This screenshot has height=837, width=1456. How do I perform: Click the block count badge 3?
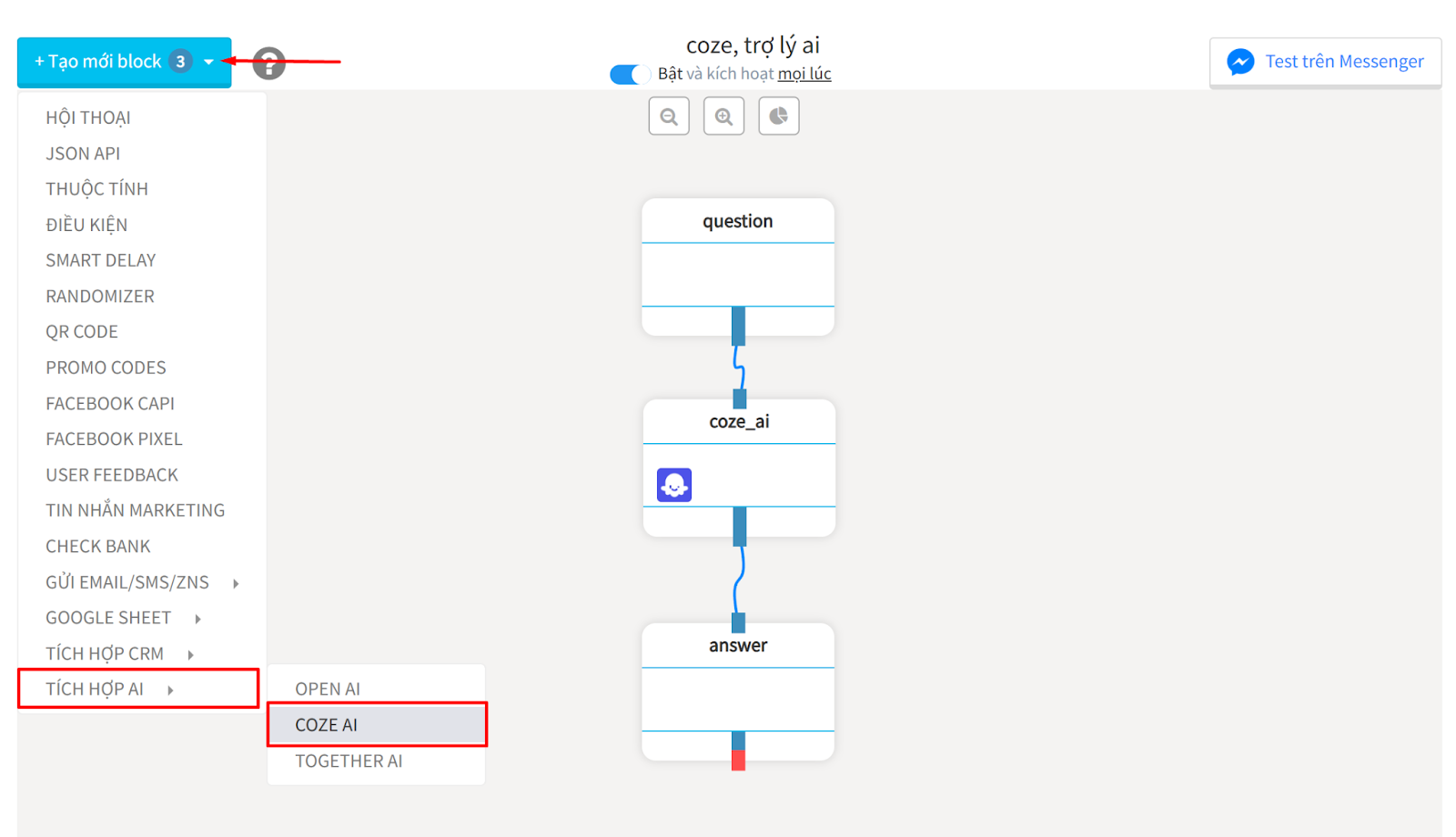(x=180, y=62)
